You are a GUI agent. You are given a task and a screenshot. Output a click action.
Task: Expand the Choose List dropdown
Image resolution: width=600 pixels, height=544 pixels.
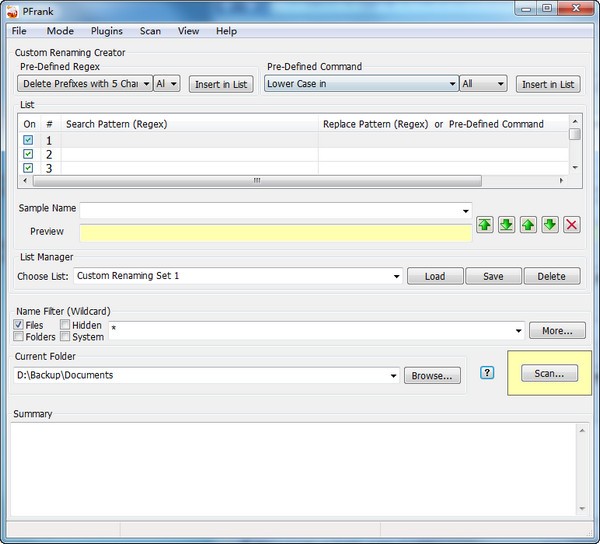tap(396, 276)
